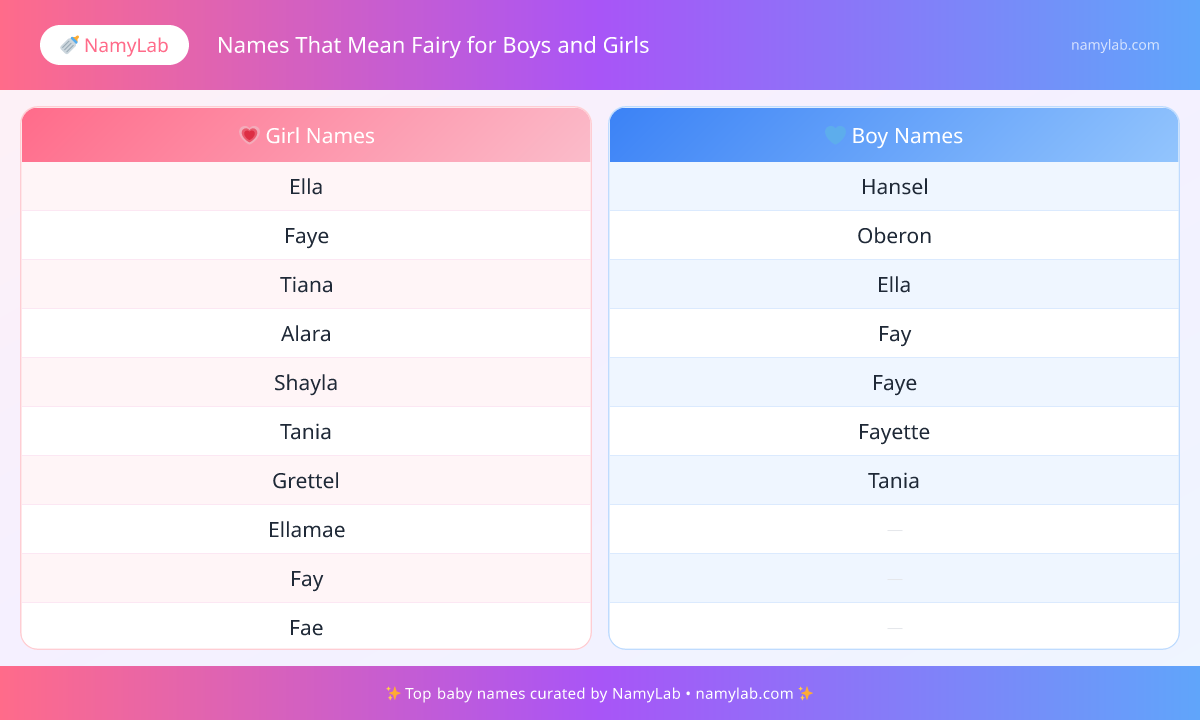The image size is (1200, 720).
Task: Click the pink heart icon beside Girl Names
Action: [x=250, y=135]
